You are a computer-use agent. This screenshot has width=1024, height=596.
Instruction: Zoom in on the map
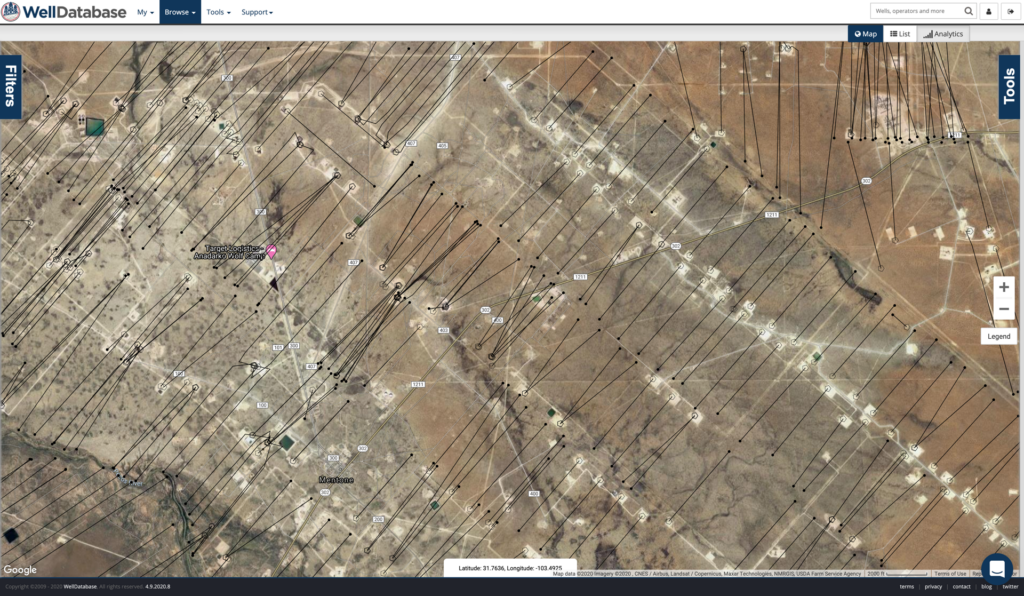point(1004,287)
